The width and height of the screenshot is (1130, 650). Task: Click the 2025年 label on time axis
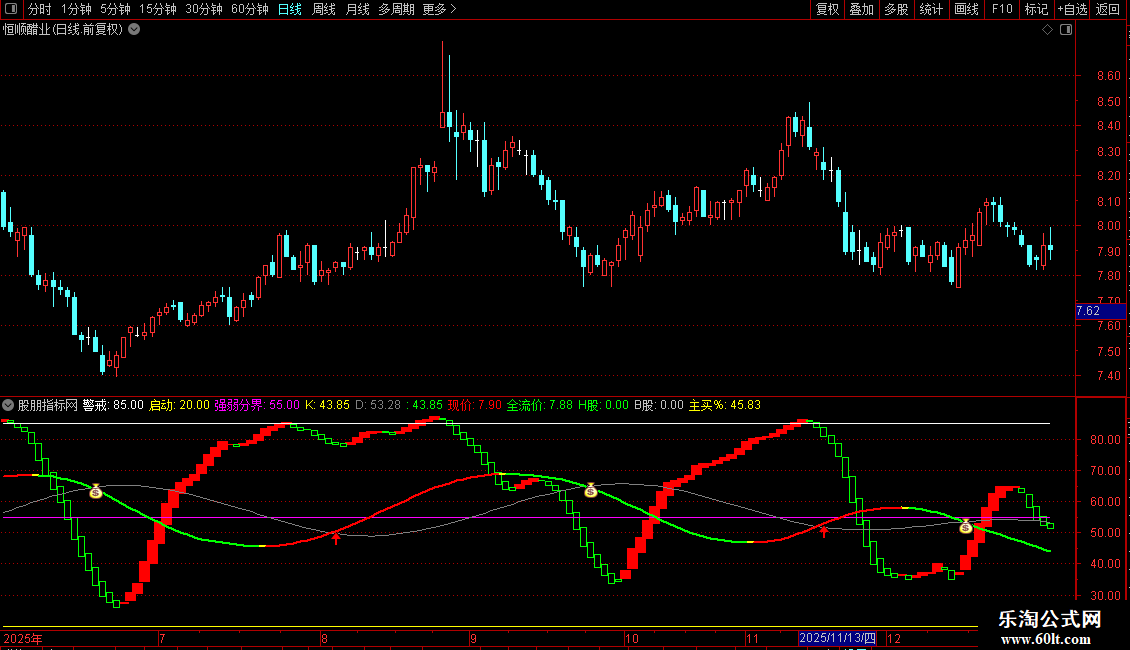(23, 638)
